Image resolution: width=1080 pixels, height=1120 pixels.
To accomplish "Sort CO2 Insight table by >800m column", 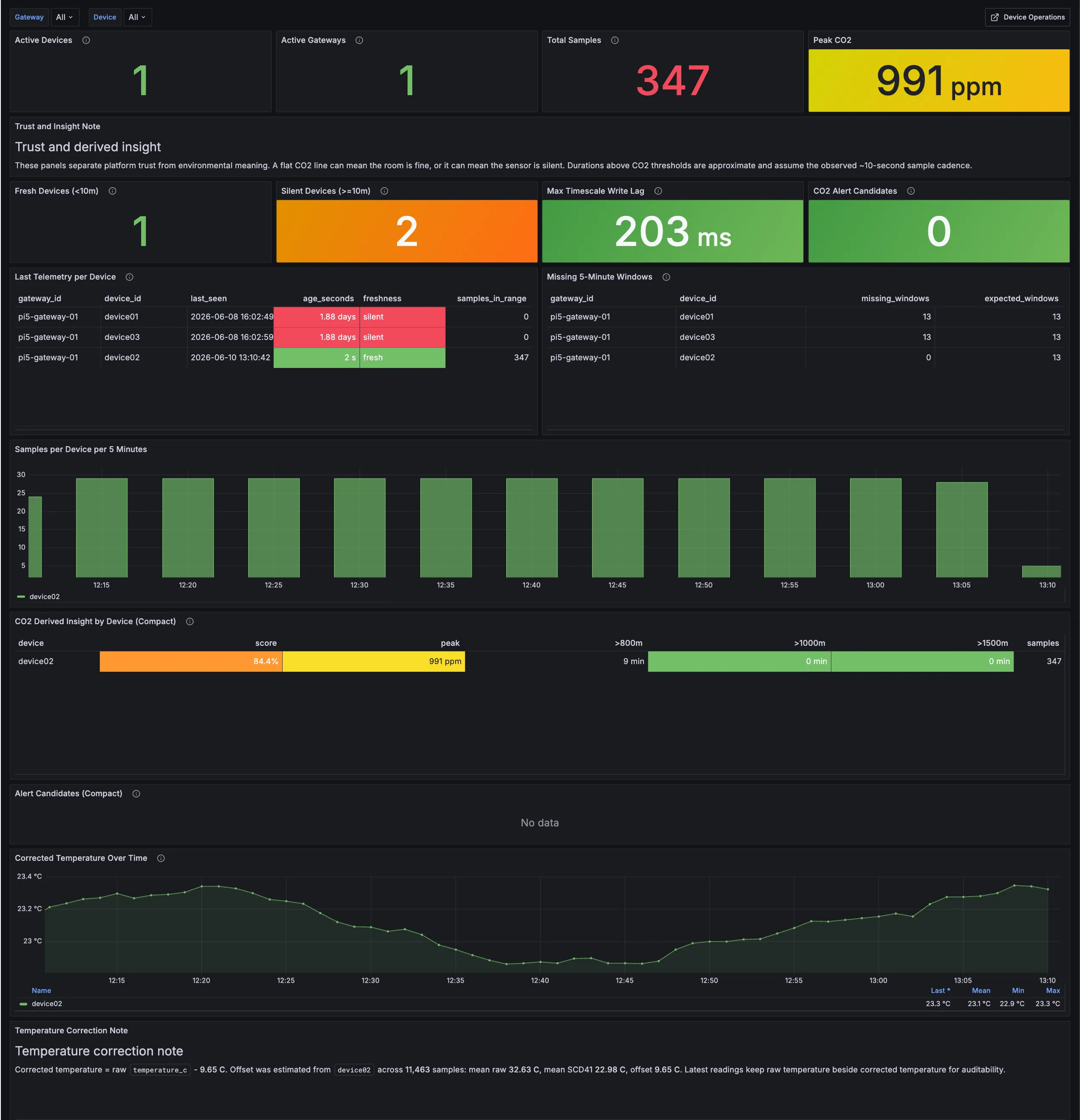I will [628, 643].
